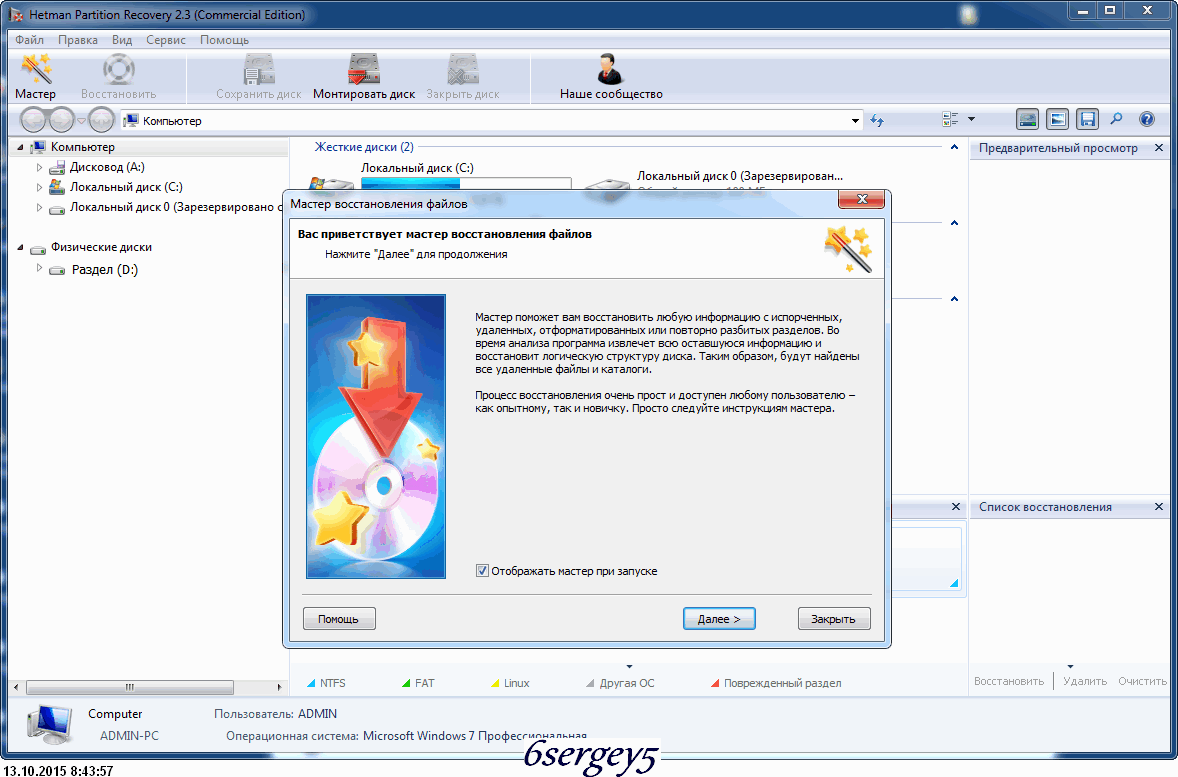Click the tree panel horizontal scrollbar thumb
Viewport: 1178px width, 777px height.
(130, 687)
